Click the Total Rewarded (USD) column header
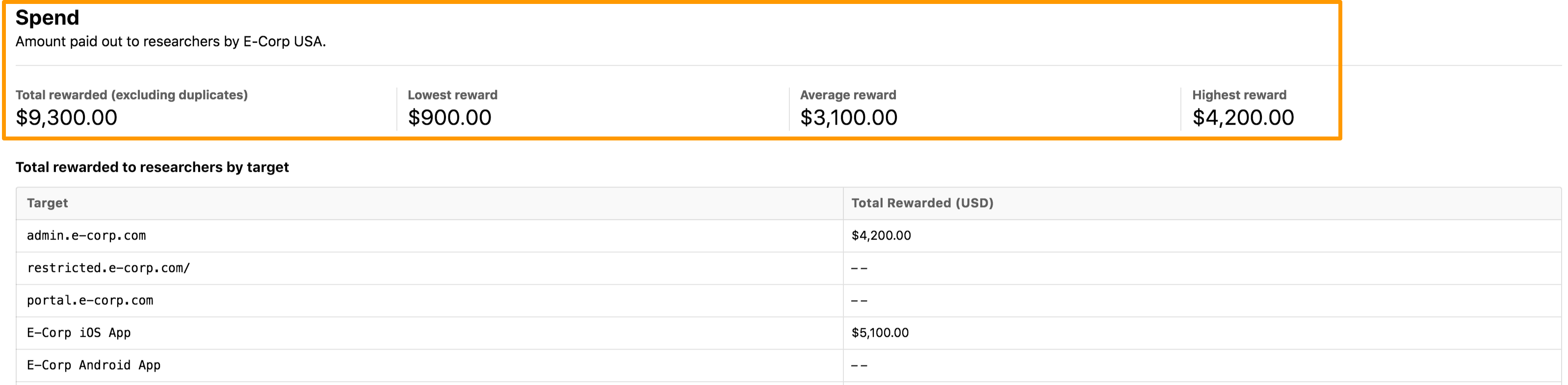This screenshot has width=1568, height=385. click(922, 203)
